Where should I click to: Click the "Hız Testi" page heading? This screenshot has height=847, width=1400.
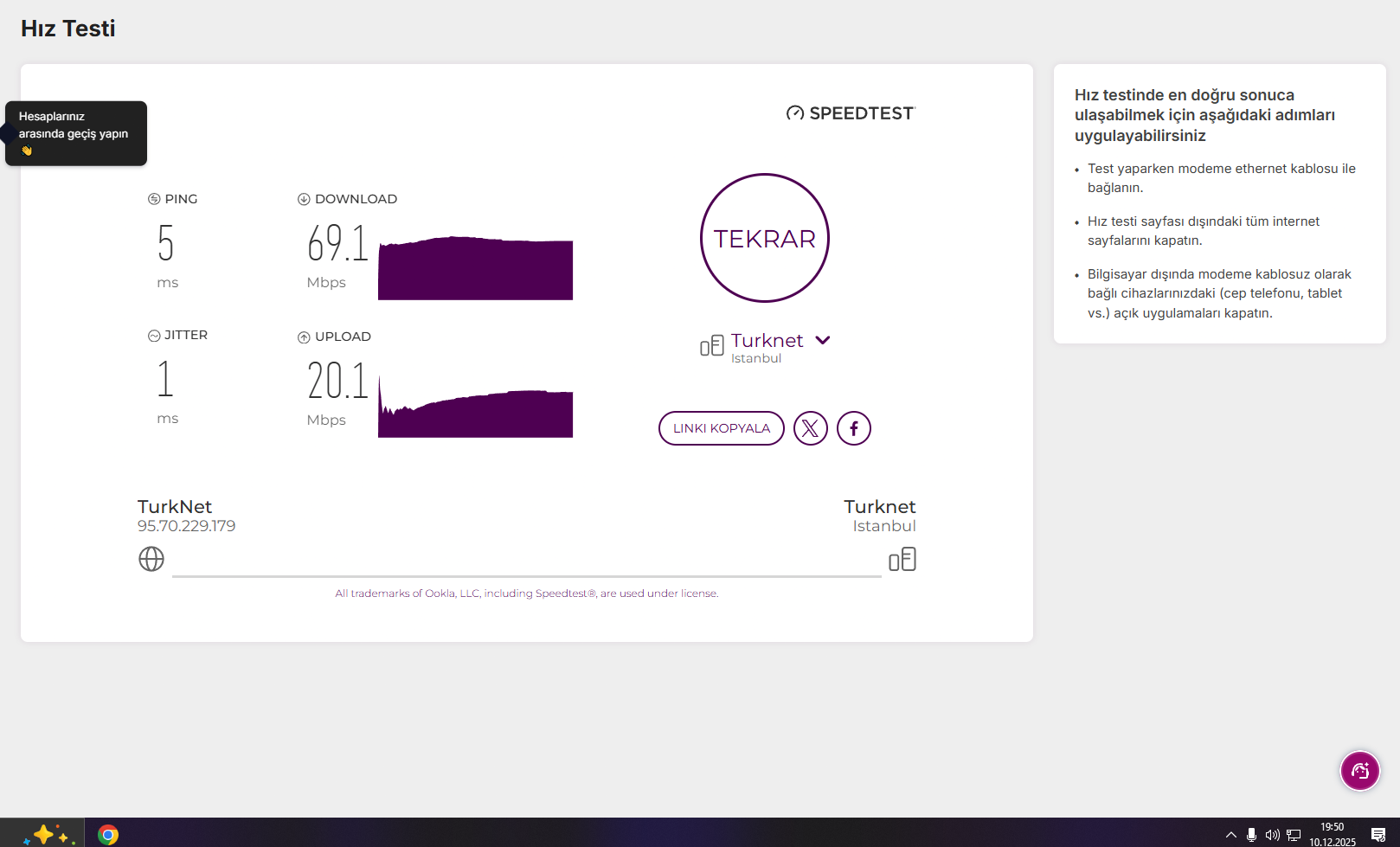pyautogui.click(x=68, y=29)
